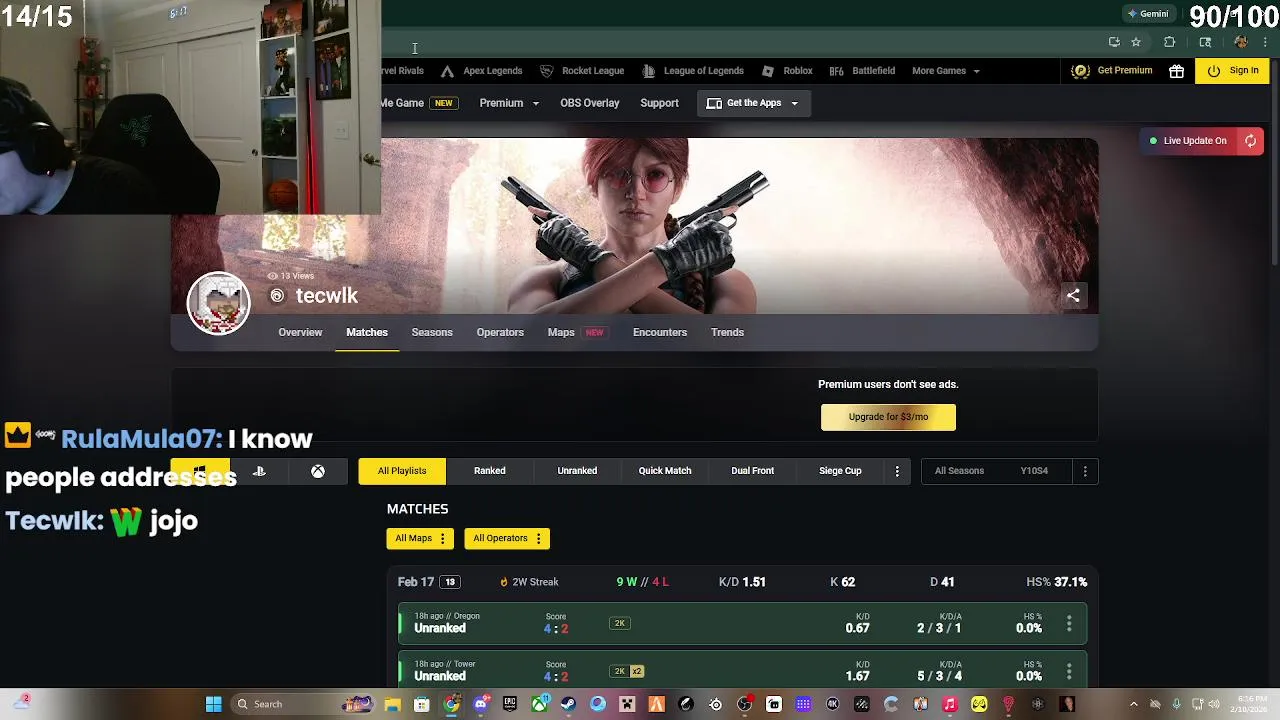The height and width of the screenshot is (720, 1280).
Task: Open the Oregon Unranked match row
Action: coord(742,623)
